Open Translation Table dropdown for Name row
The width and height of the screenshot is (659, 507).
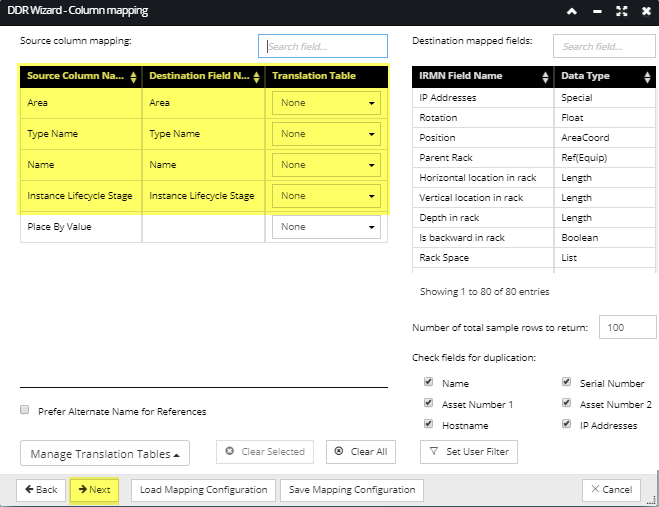(x=326, y=165)
